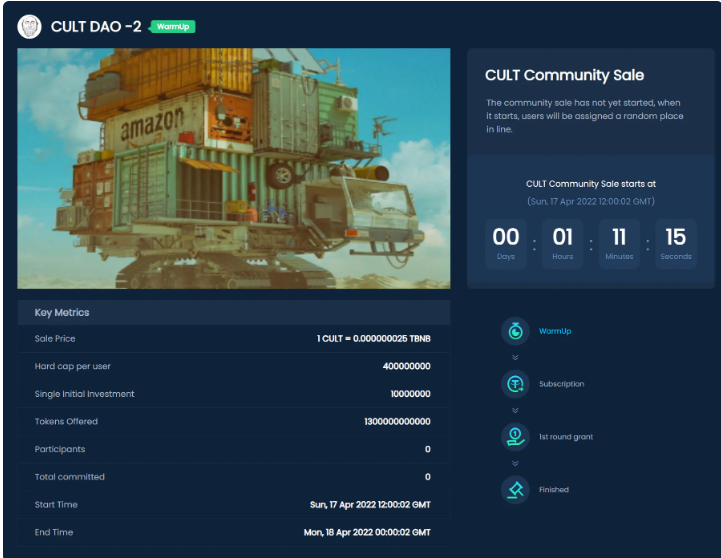The image size is (721, 558).
Task: Click the Participants label
Action: coord(60,449)
